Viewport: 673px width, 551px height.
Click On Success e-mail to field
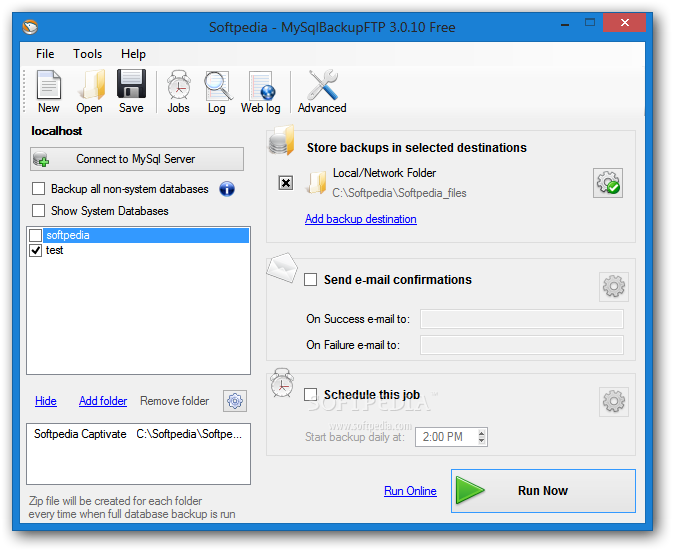click(x=522, y=319)
